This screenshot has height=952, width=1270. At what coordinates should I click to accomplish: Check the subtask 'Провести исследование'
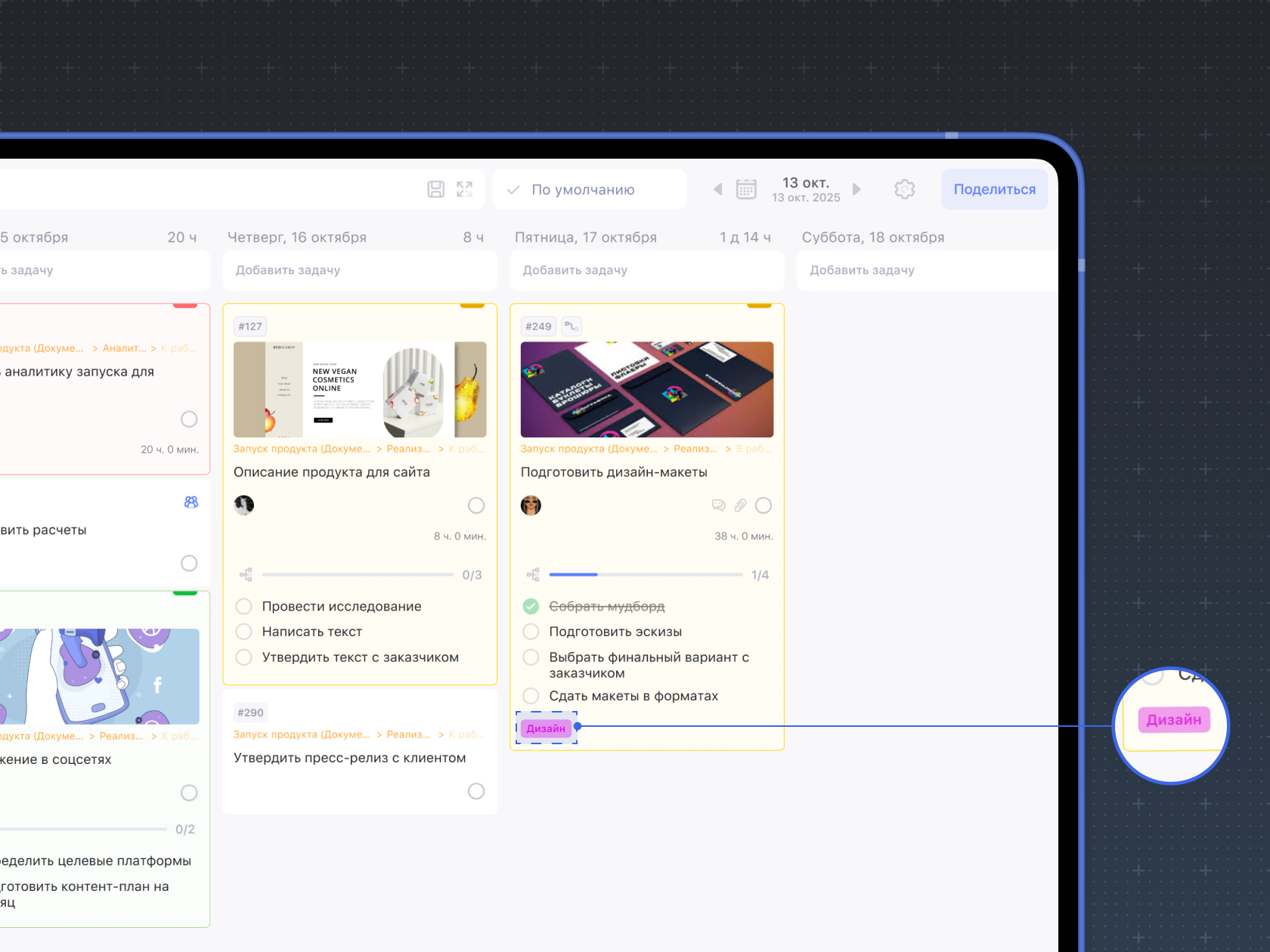pyautogui.click(x=244, y=607)
